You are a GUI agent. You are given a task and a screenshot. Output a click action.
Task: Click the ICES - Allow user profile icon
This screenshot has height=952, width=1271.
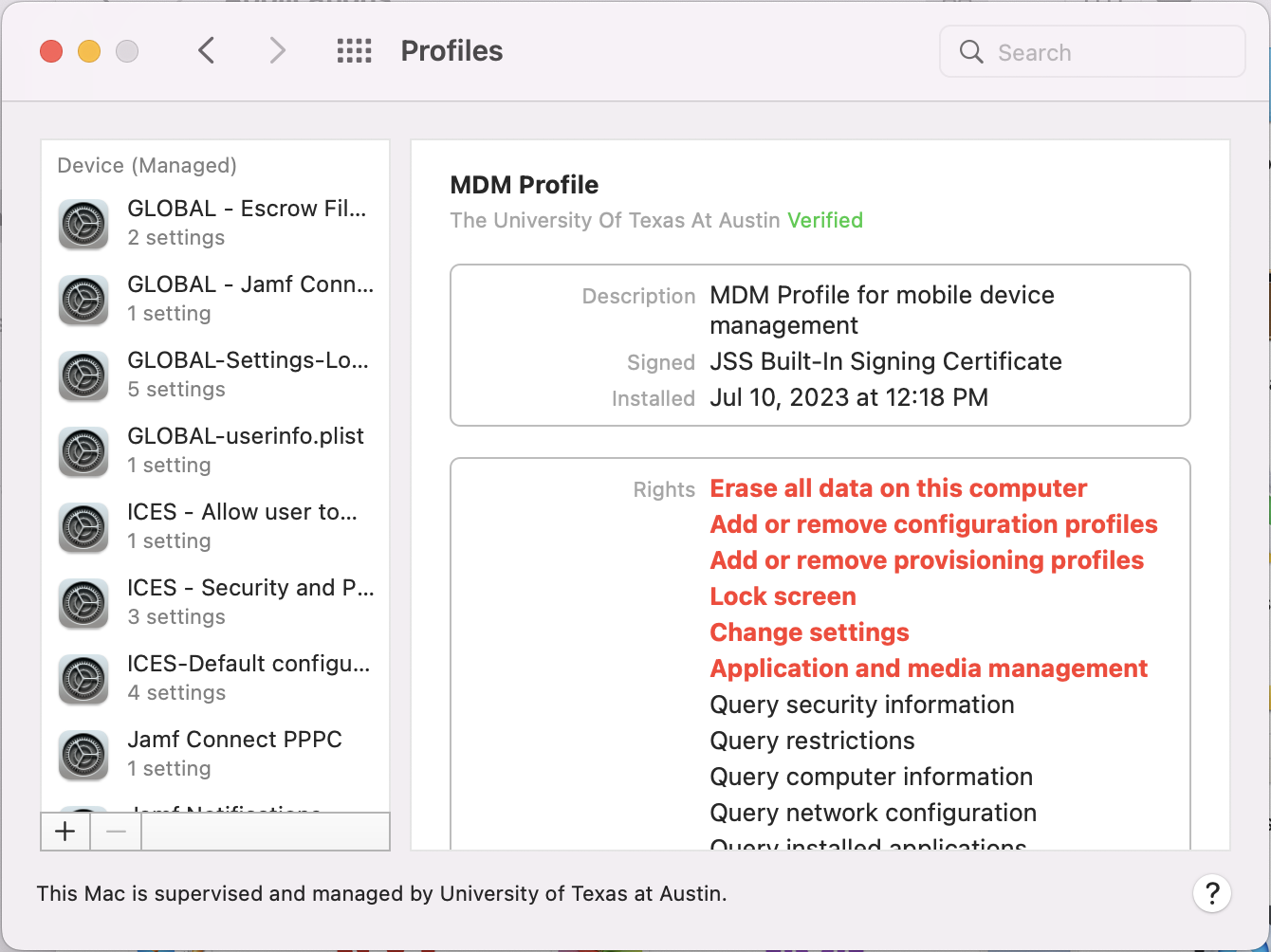83,527
